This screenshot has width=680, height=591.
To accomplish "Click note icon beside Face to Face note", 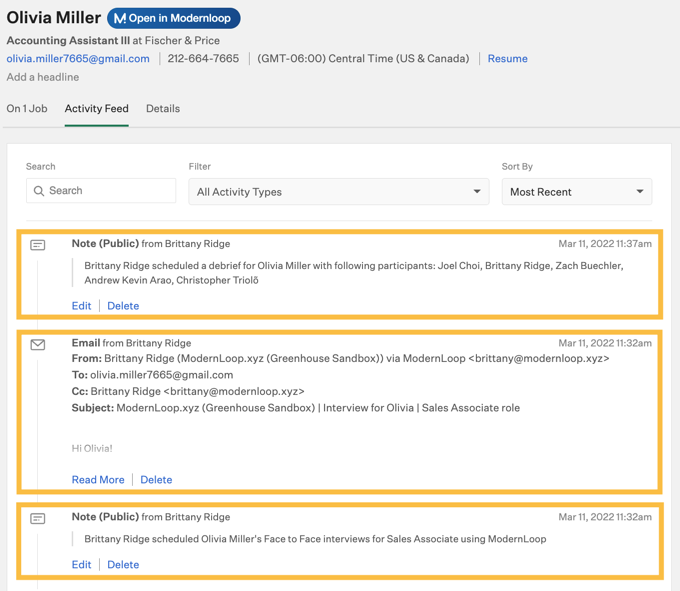I will point(38,518).
